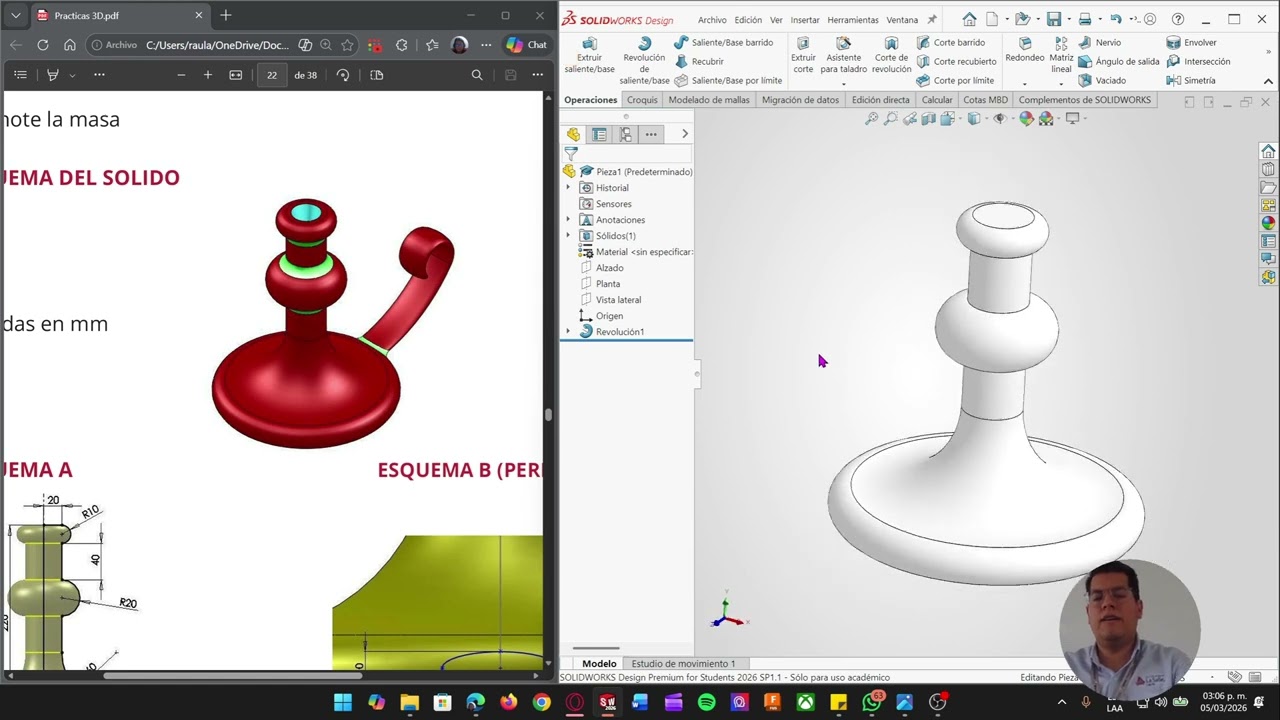Rotate the PDF page
Viewport: 1280px width, 720px height.
pyautogui.click(x=343, y=75)
